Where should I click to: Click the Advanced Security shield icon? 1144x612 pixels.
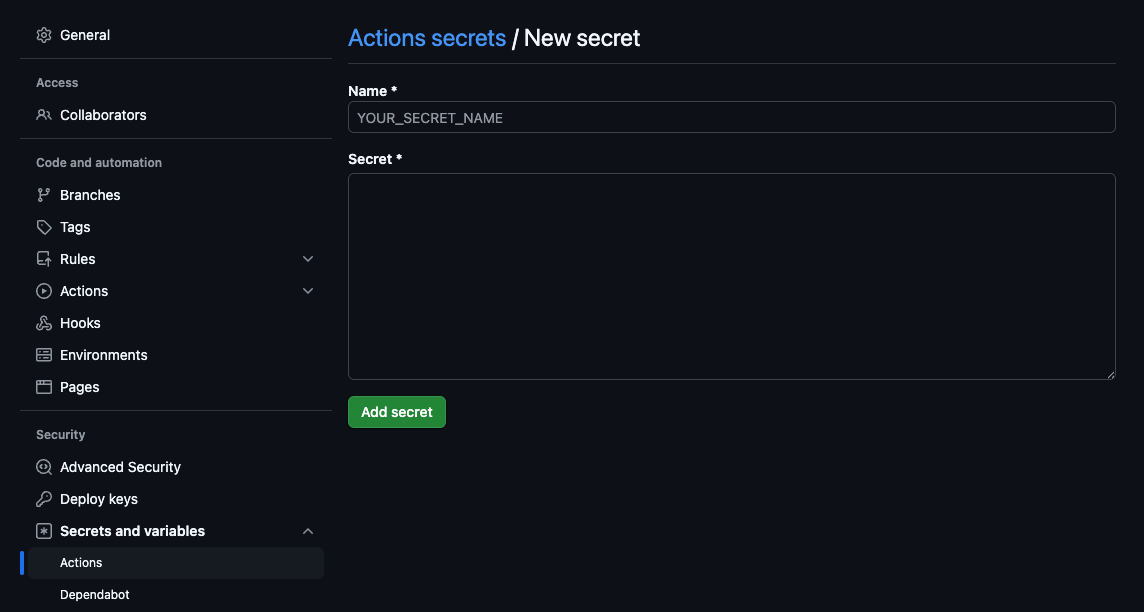click(44, 467)
